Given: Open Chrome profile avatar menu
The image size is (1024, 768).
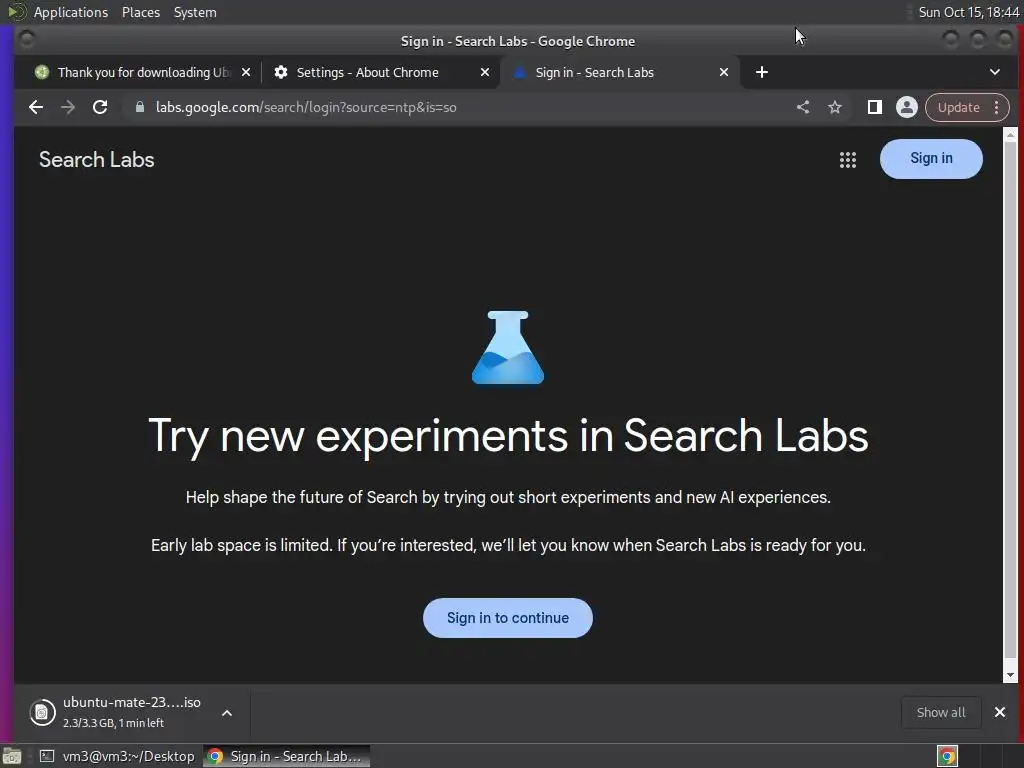Looking at the screenshot, I should coord(906,107).
